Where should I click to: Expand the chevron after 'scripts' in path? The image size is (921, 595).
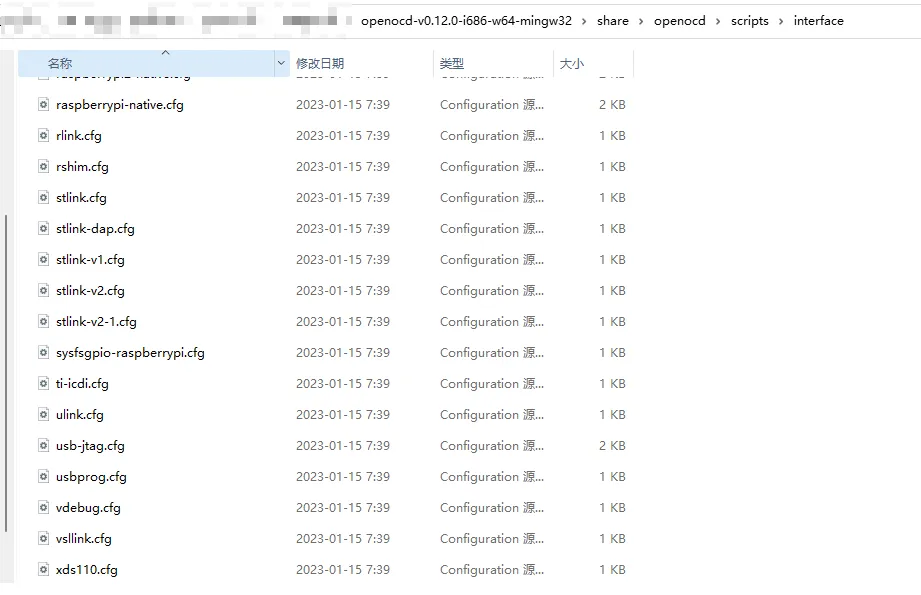[781, 21]
